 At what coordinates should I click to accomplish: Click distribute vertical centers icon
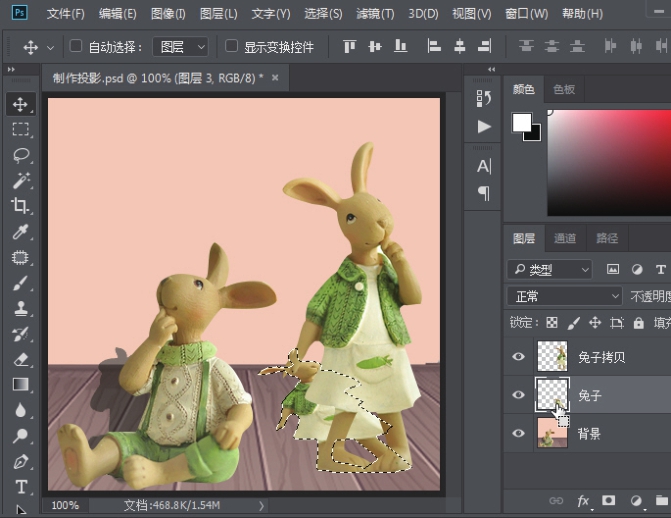click(552, 45)
